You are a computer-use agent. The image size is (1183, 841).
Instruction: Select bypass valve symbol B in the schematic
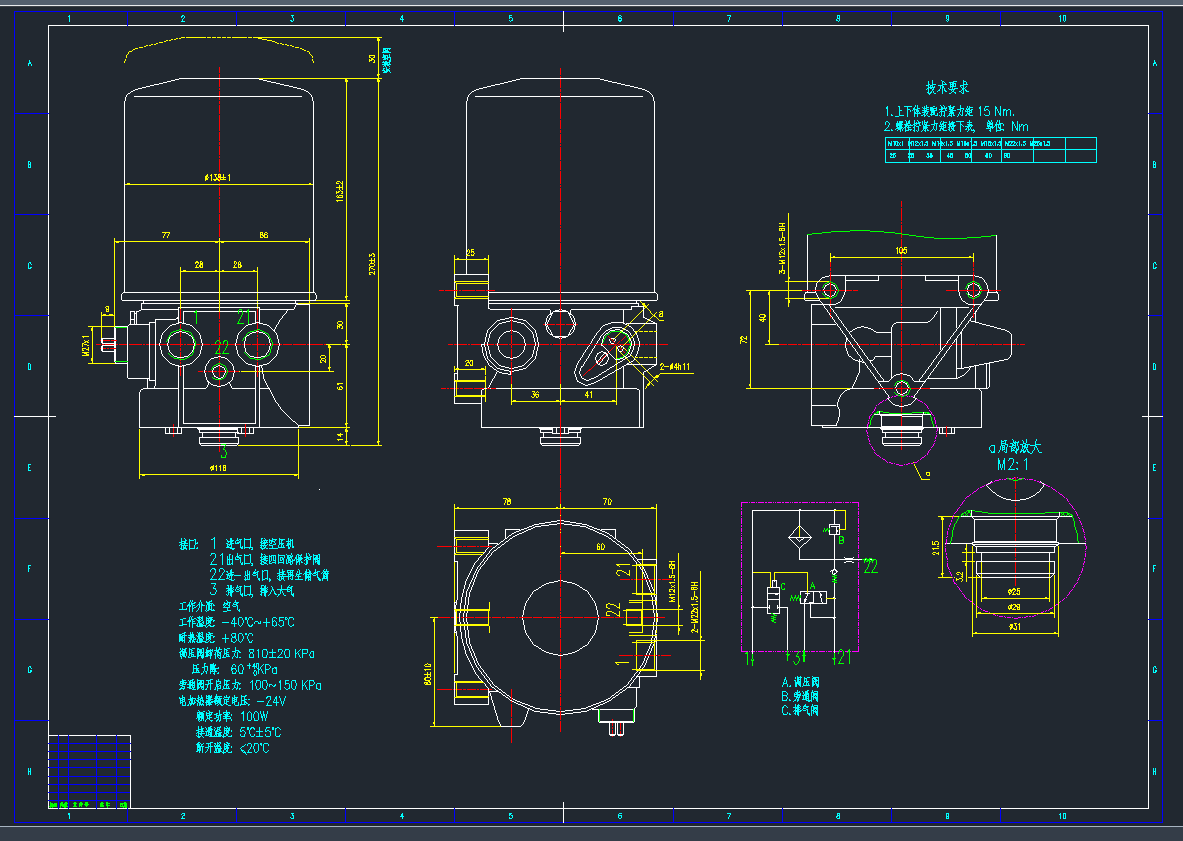[x=834, y=530]
